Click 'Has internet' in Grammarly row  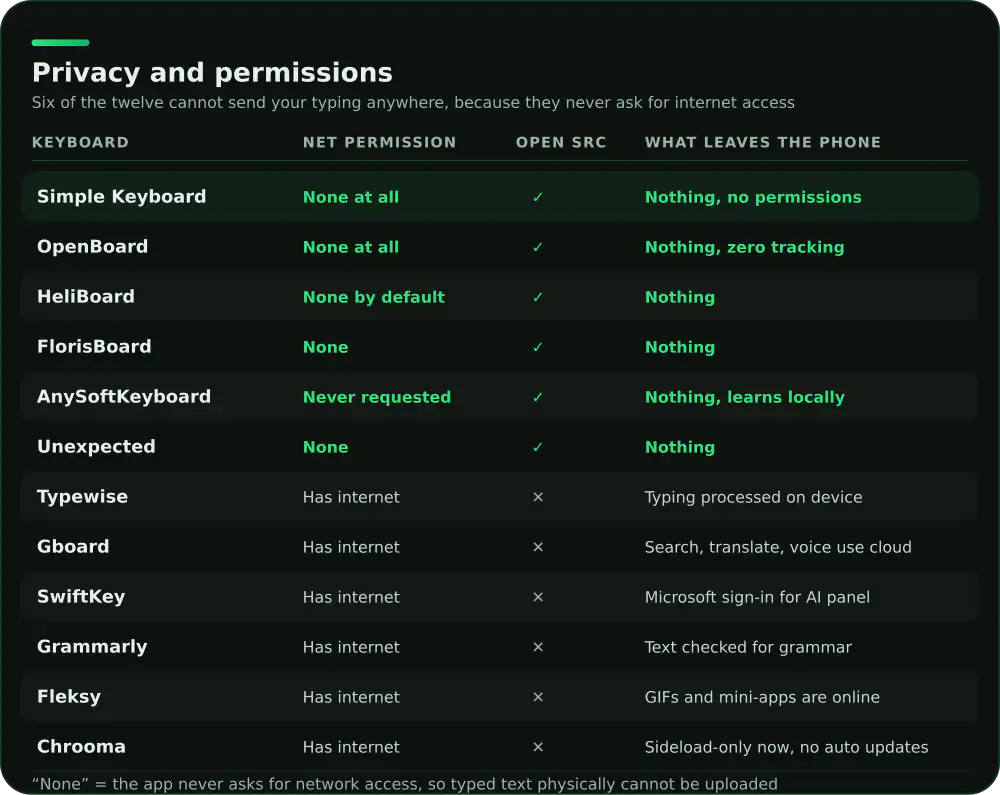(x=351, y=647)
